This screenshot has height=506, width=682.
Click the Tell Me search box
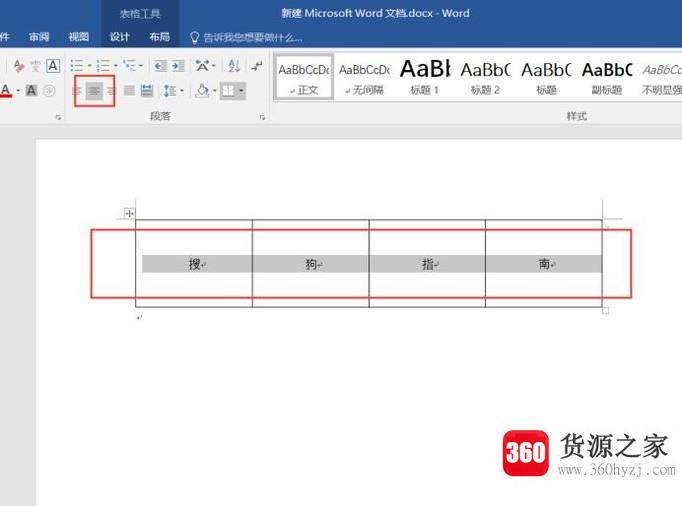pyautogui.click(x=253, y=37)
